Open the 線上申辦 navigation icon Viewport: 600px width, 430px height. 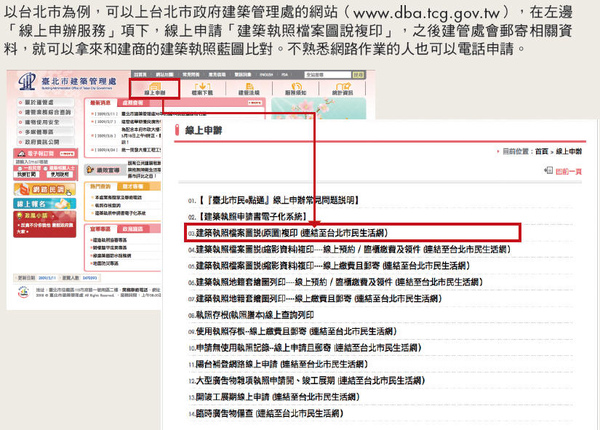(155, 88)
